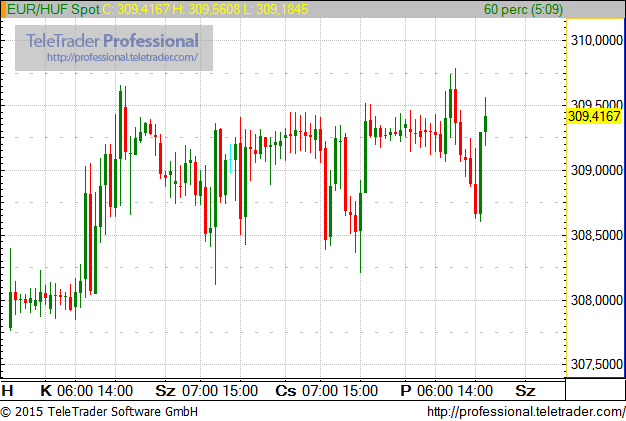Click the Cs day label on time axis

[x=285, y=391]
